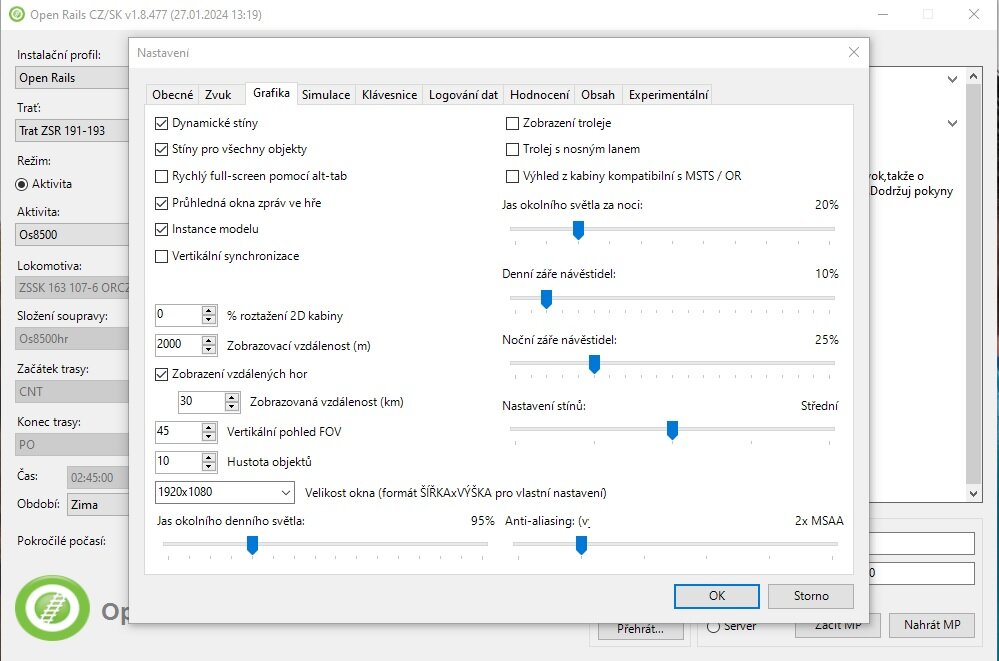The height and width of the screenshot is (661, 999).
Task: Click the scroll-down arrow of main window scrollbar
Action: pos(973,493)
